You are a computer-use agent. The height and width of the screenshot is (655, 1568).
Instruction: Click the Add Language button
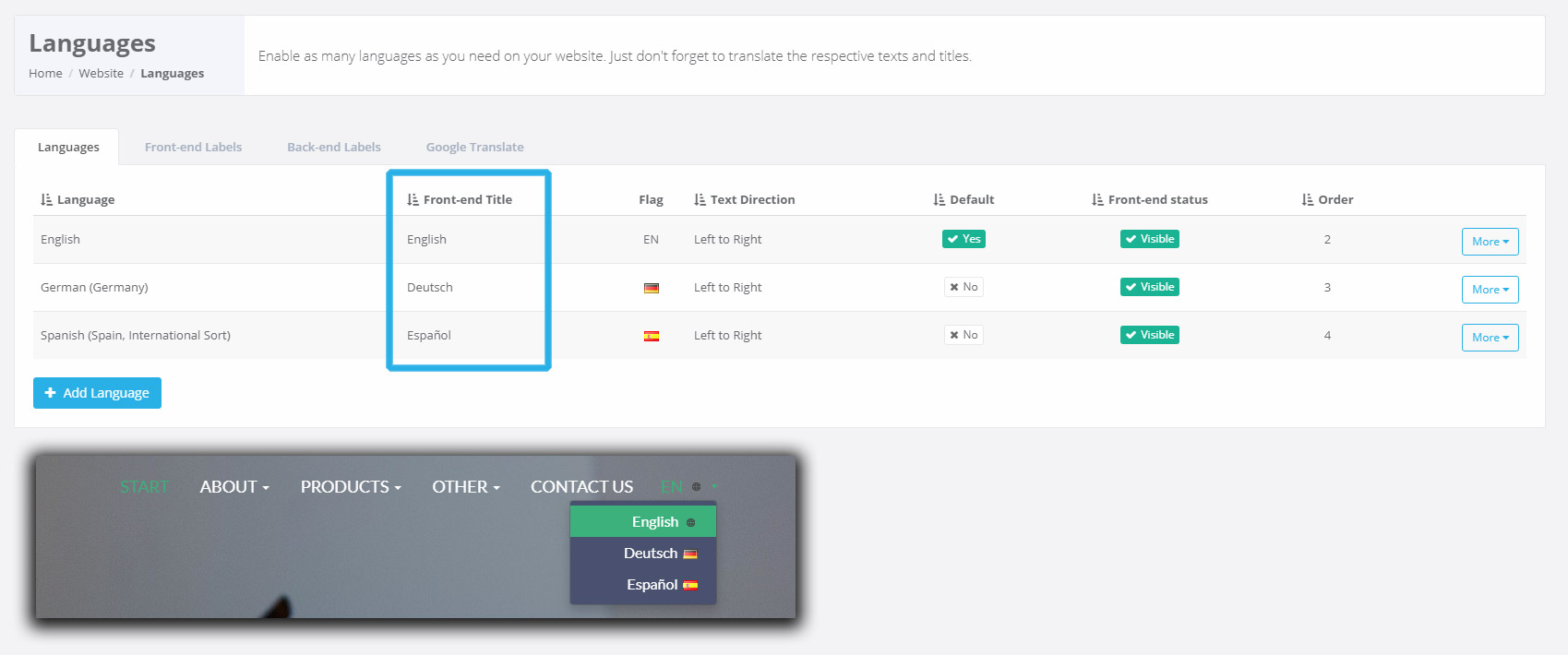click(x=97, y=393)
